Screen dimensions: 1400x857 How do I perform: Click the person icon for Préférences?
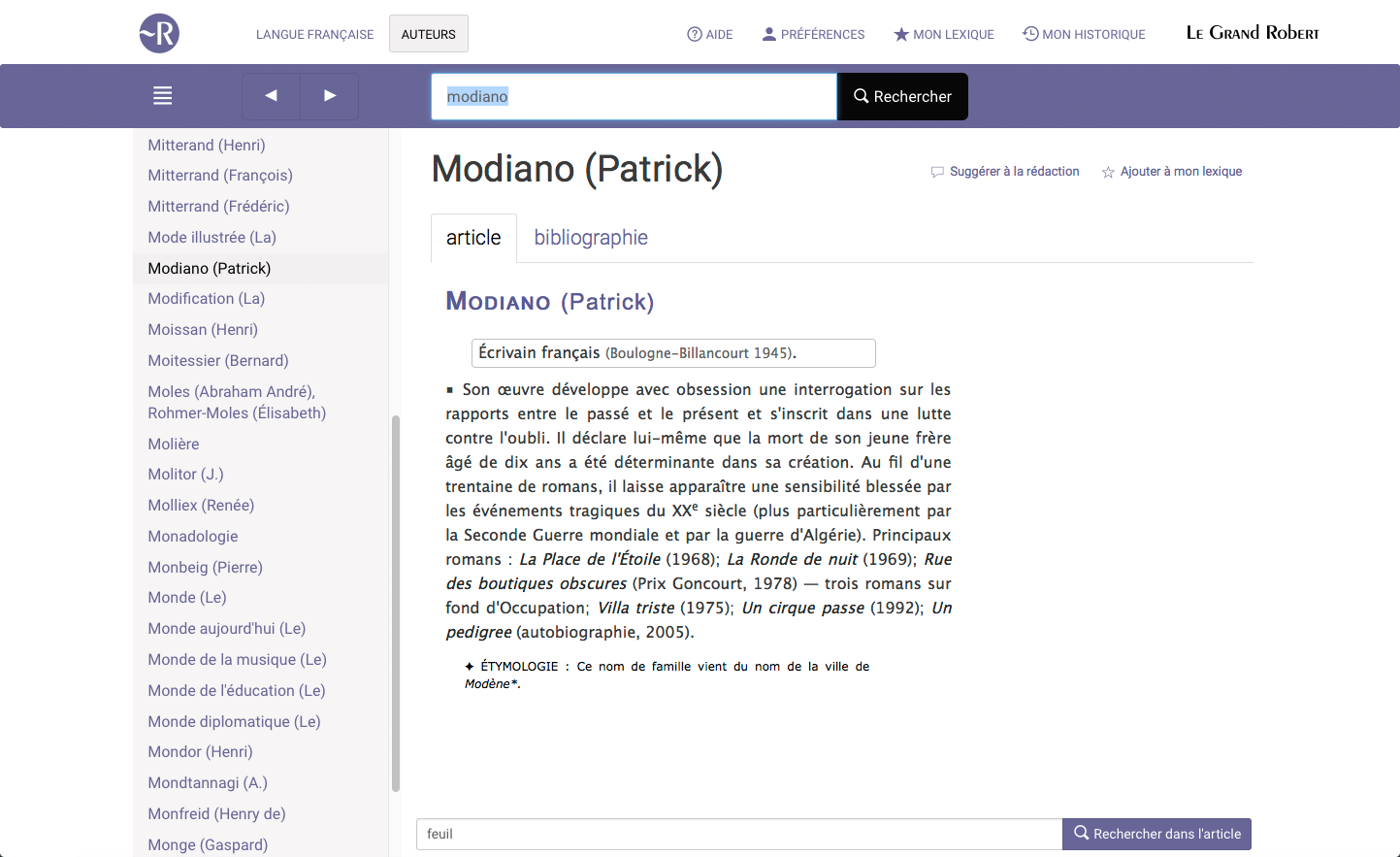(x=769, y=34)
